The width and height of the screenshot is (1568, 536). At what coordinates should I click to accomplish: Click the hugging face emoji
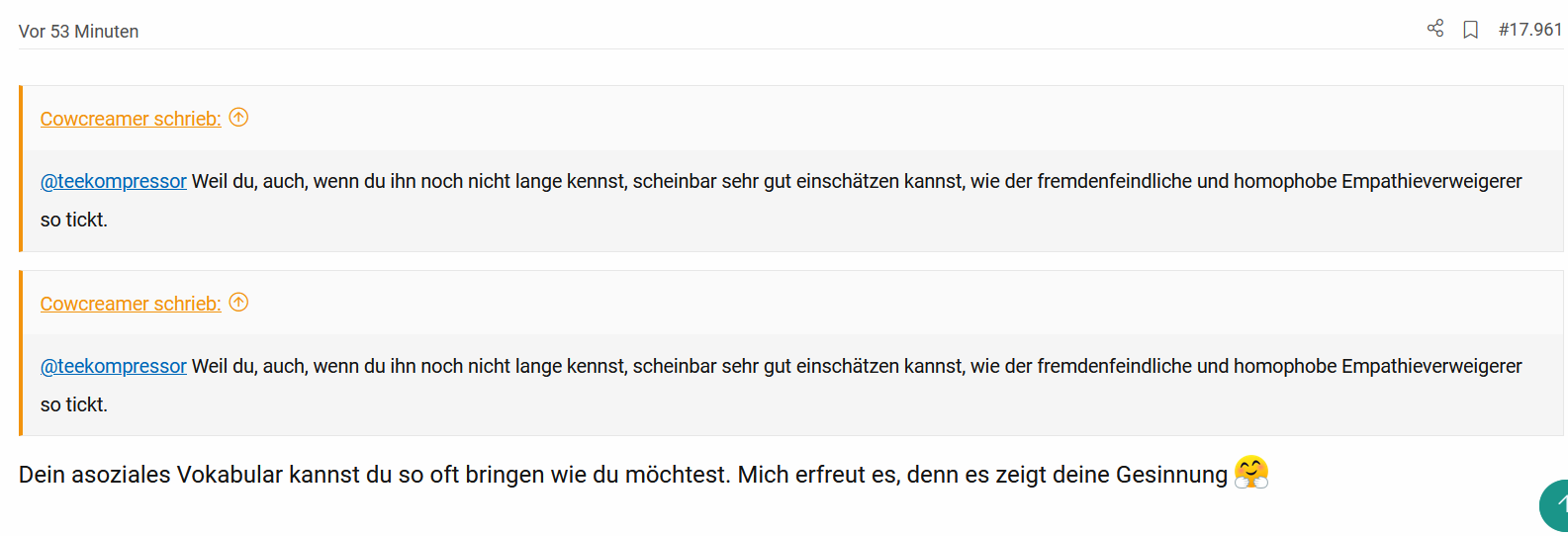1251,473
